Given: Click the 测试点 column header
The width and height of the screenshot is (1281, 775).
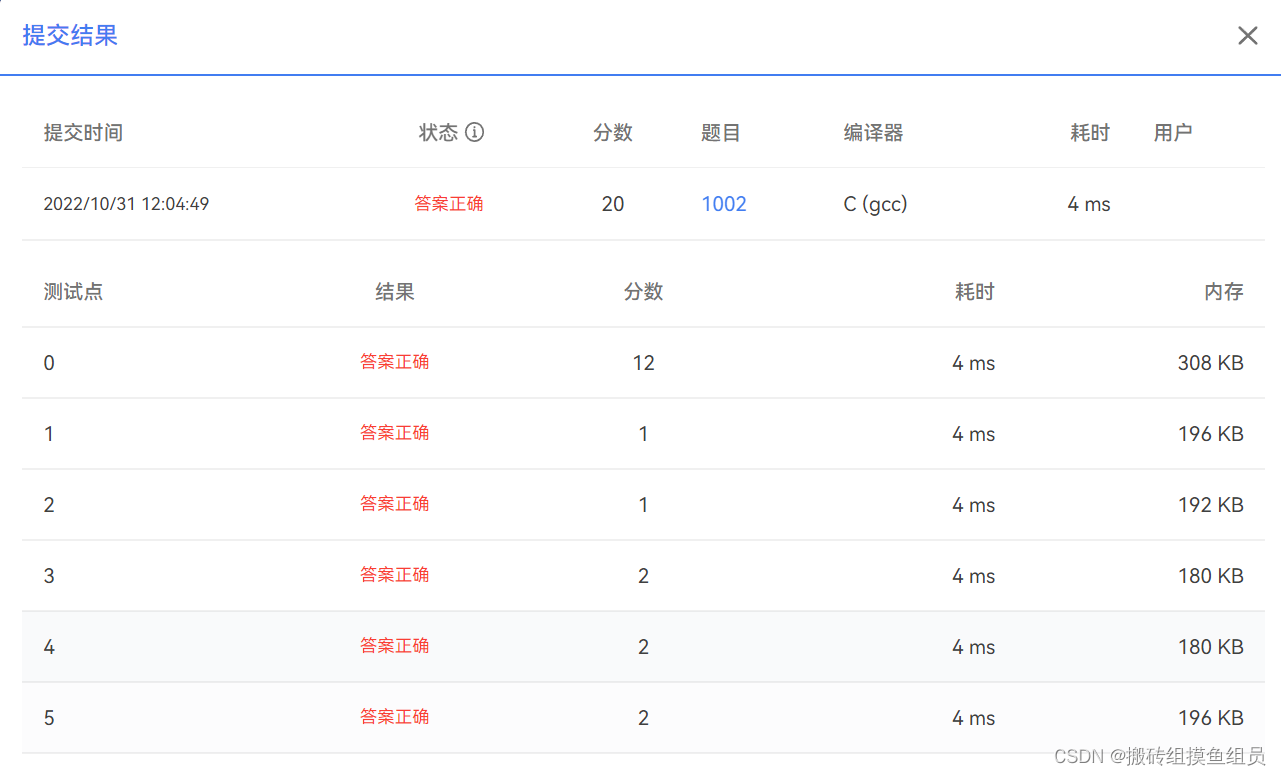Looking at the screenshot, I should click(x=73, y=291).
